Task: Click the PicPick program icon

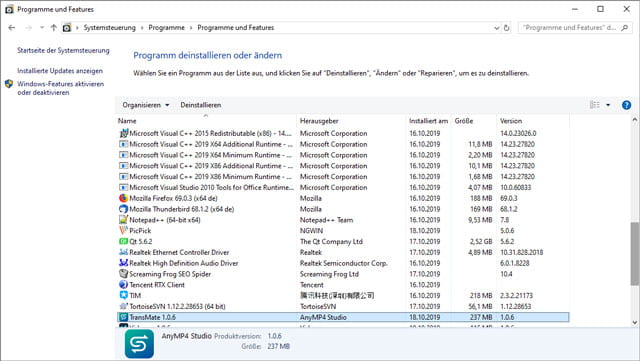Action: click(123, 231)
